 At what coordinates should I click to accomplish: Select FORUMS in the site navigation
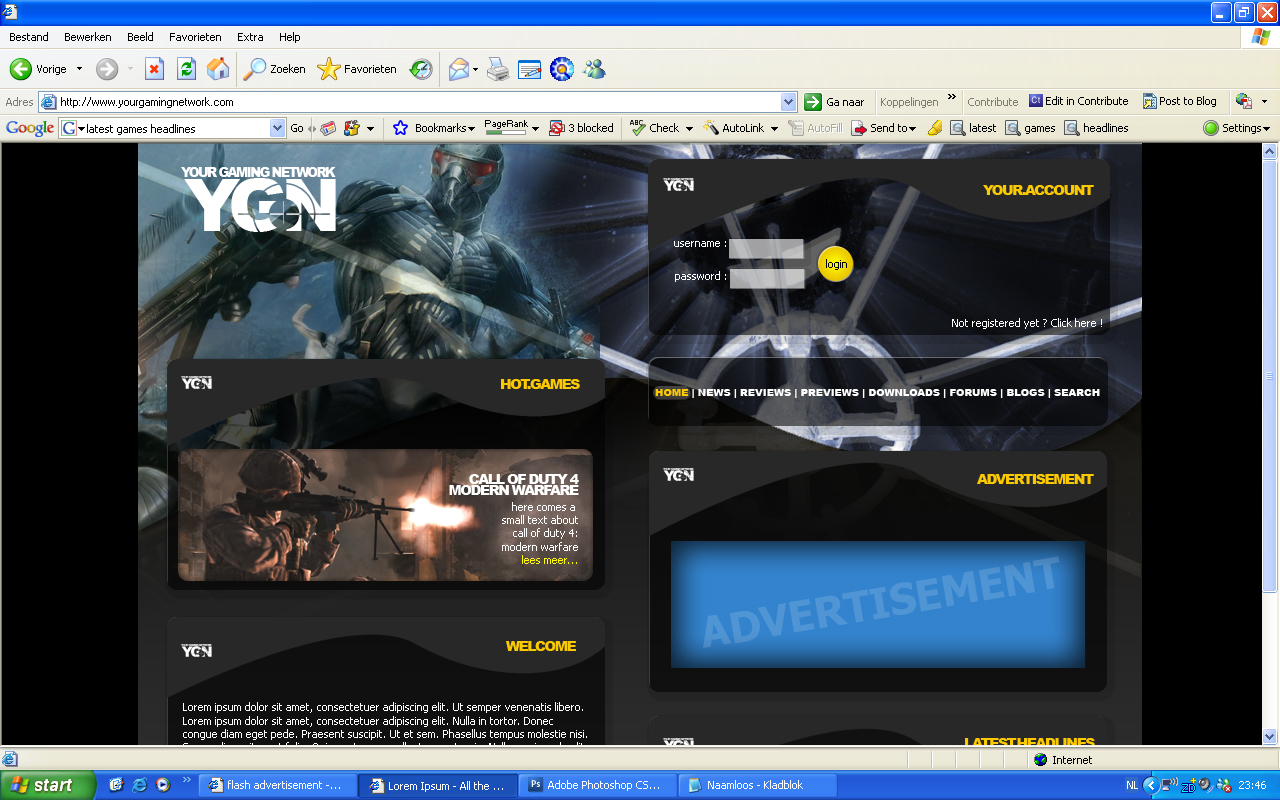[973, 392]
